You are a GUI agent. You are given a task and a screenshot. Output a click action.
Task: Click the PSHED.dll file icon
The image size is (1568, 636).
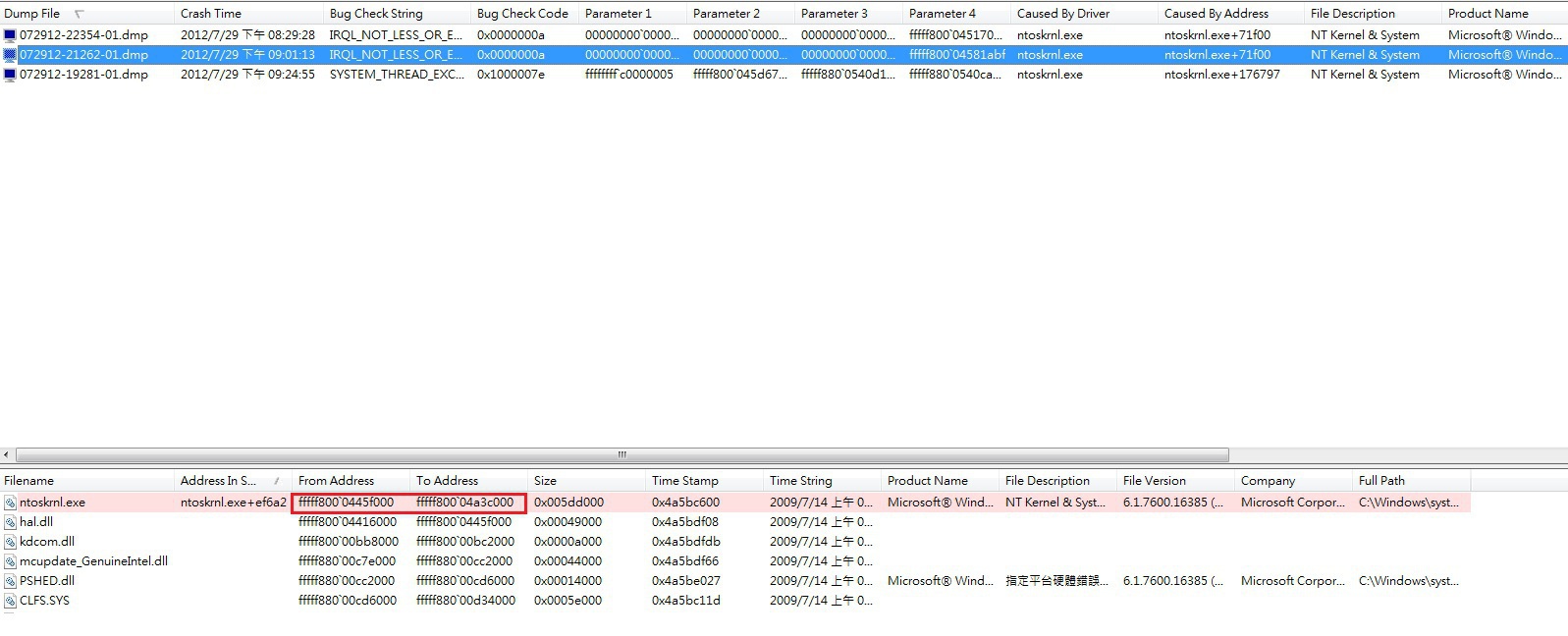(10, 581)
